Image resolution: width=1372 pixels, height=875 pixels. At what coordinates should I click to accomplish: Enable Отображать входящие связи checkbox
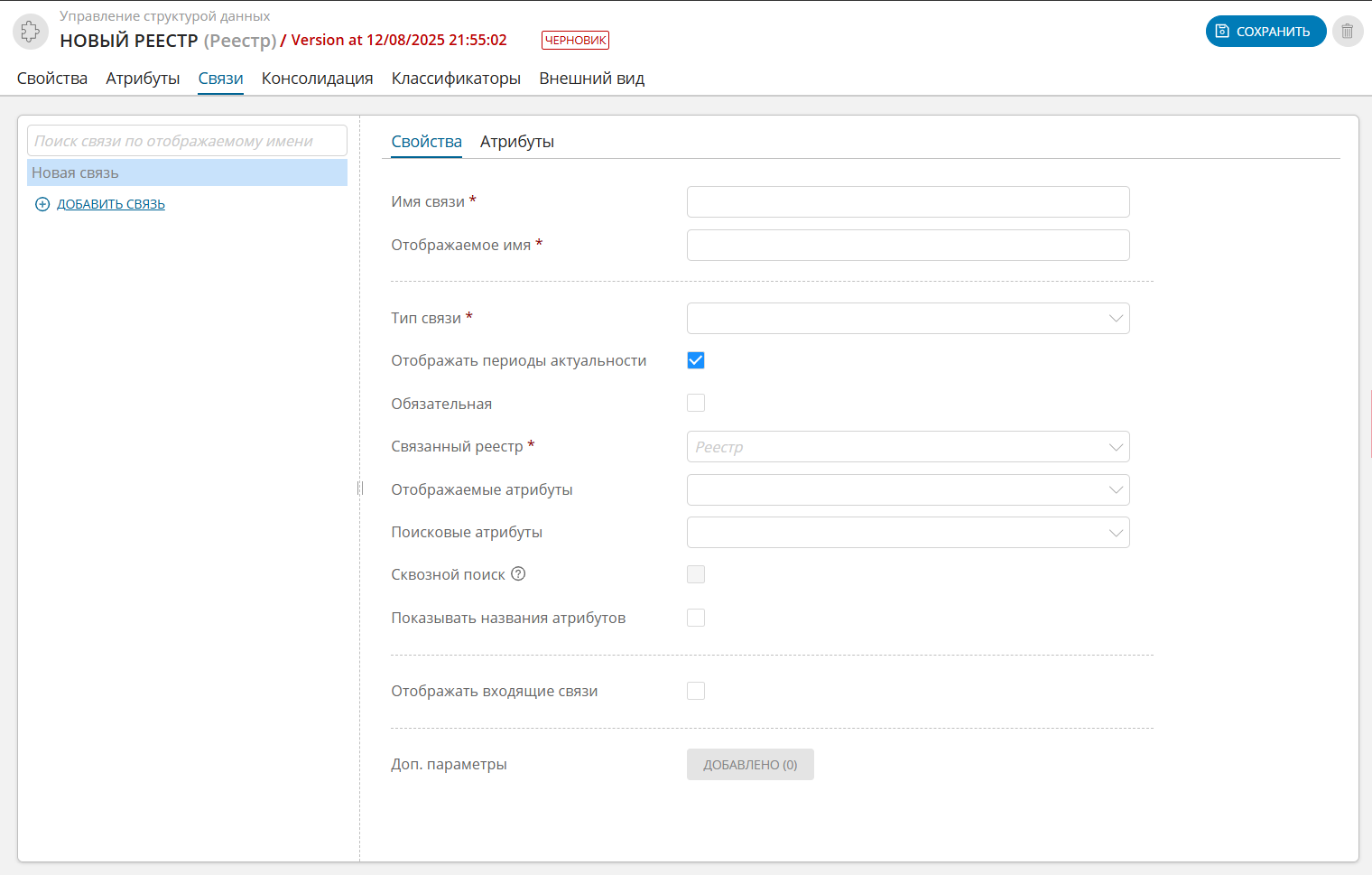click(696, 691)
